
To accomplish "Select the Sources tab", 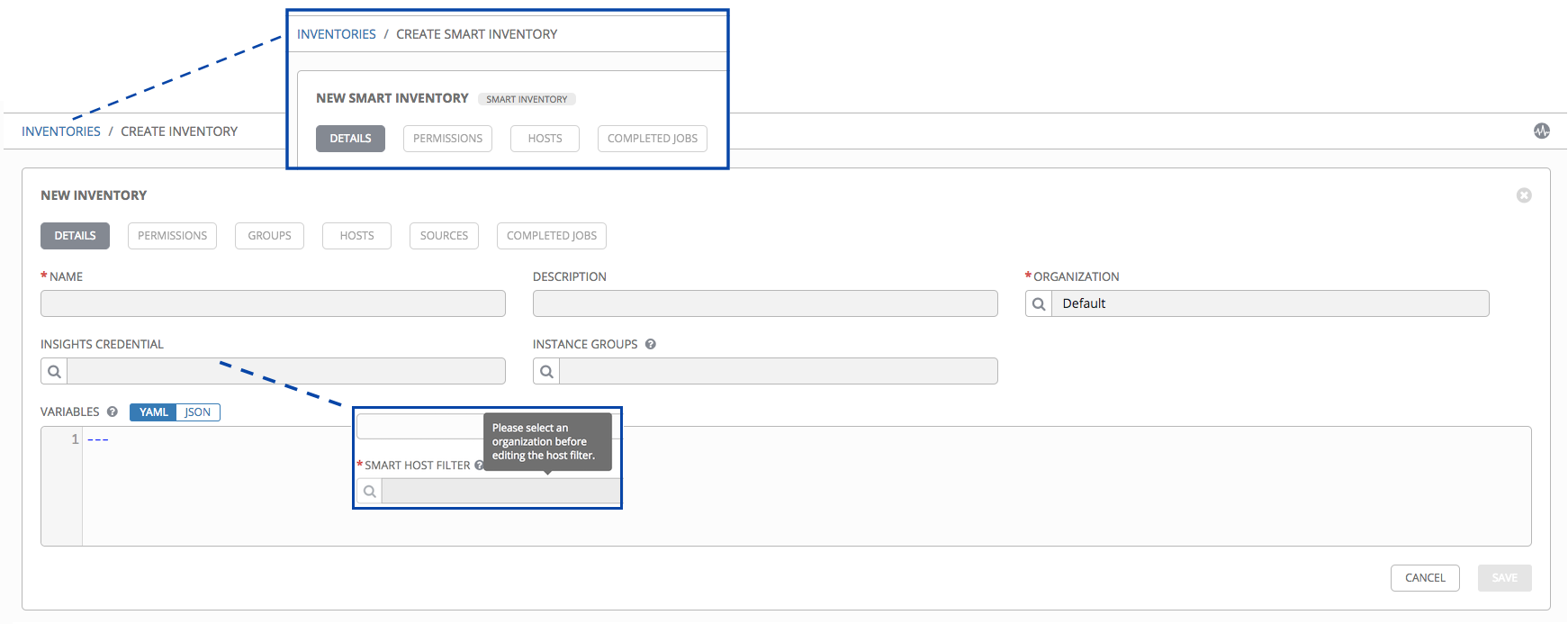I will [x=444, y=236].
